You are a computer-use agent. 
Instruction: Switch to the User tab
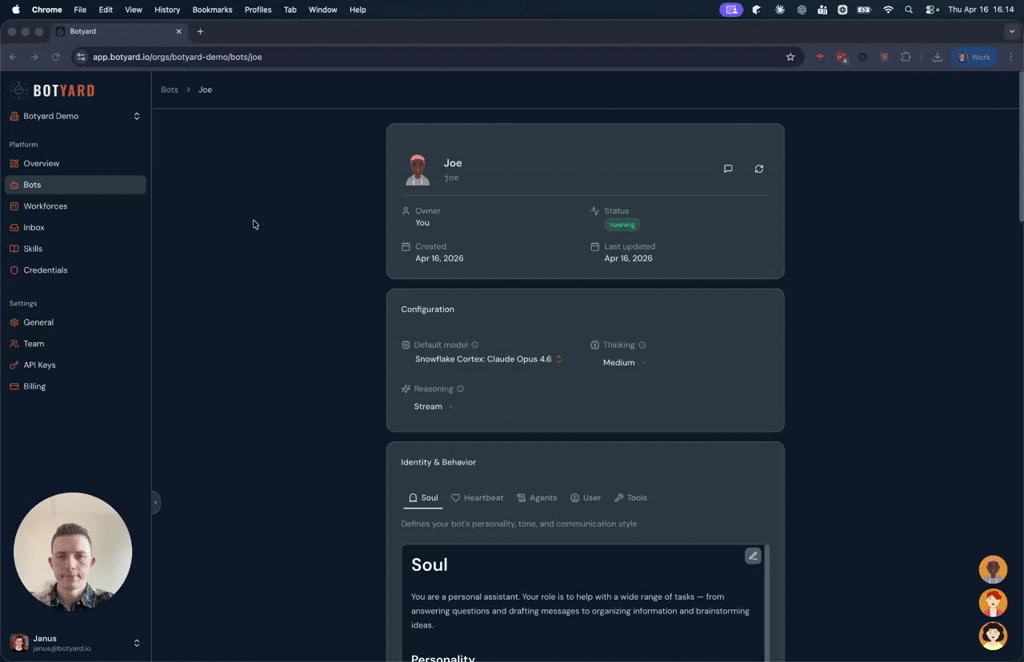[x=585, y=497]
